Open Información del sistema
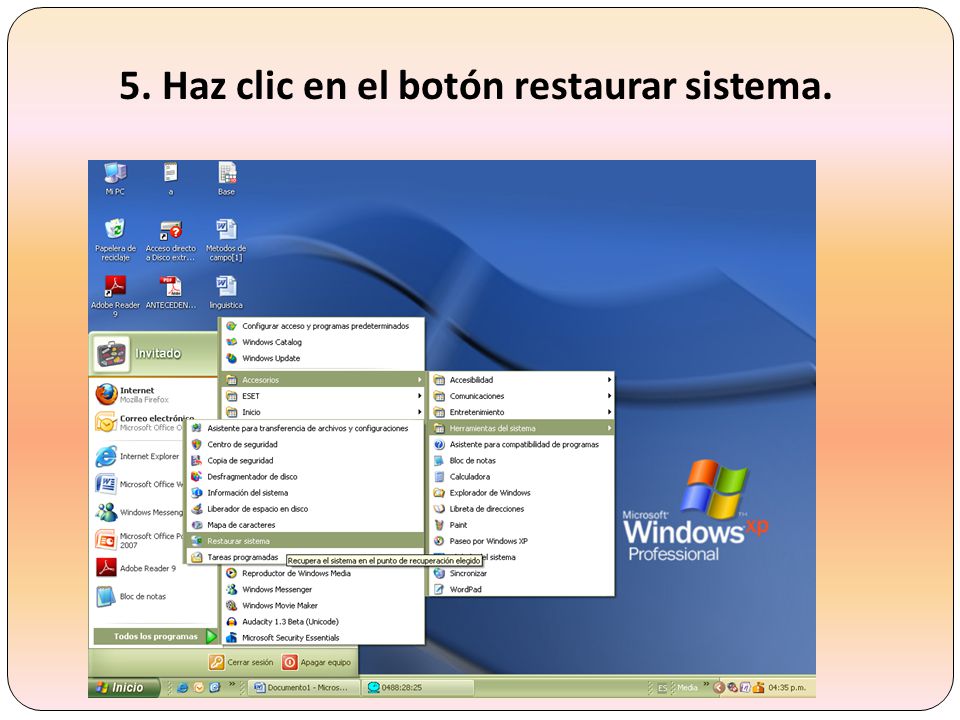 [x=305, y=493]
